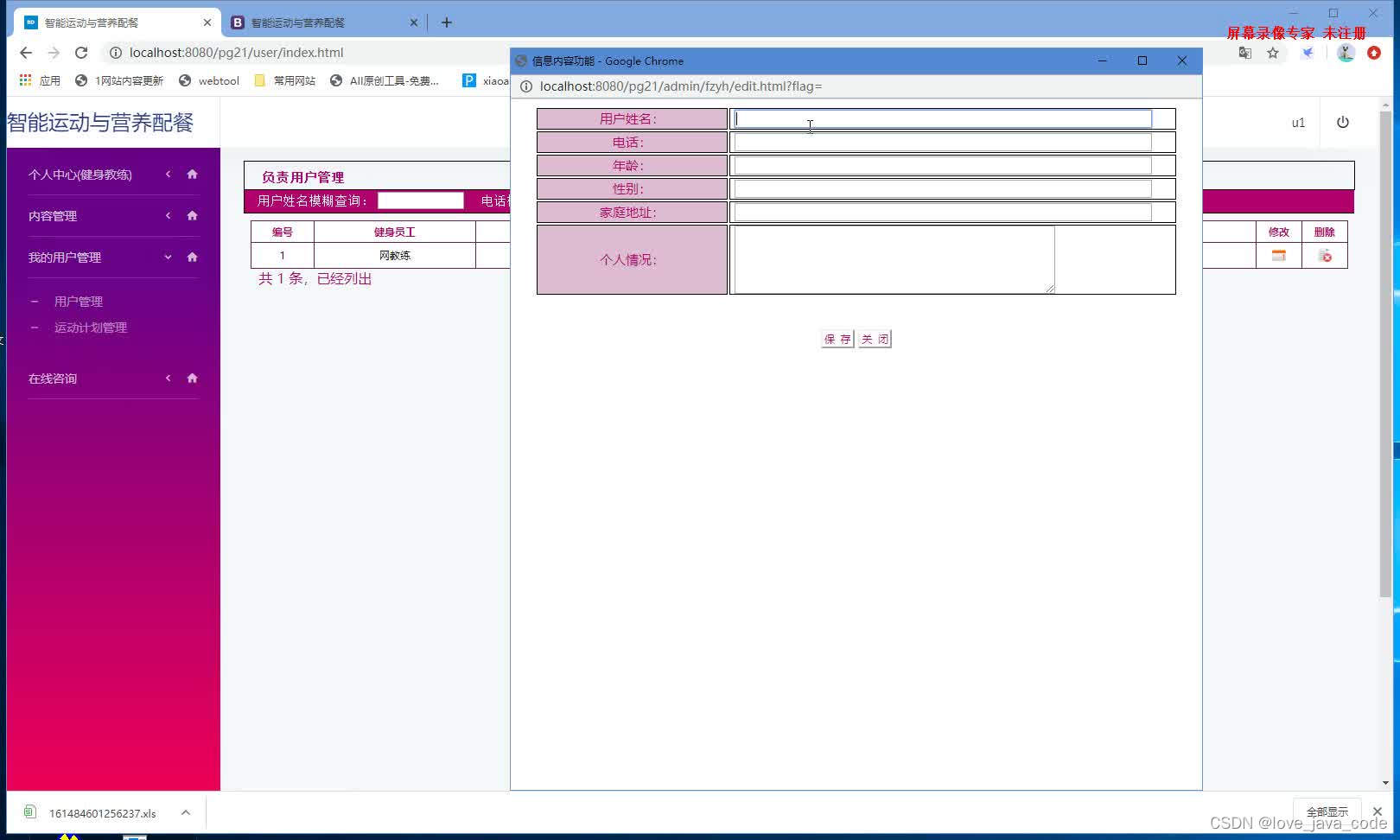
Task: Open 用户管理 submenu item
Action: point(79,302)
